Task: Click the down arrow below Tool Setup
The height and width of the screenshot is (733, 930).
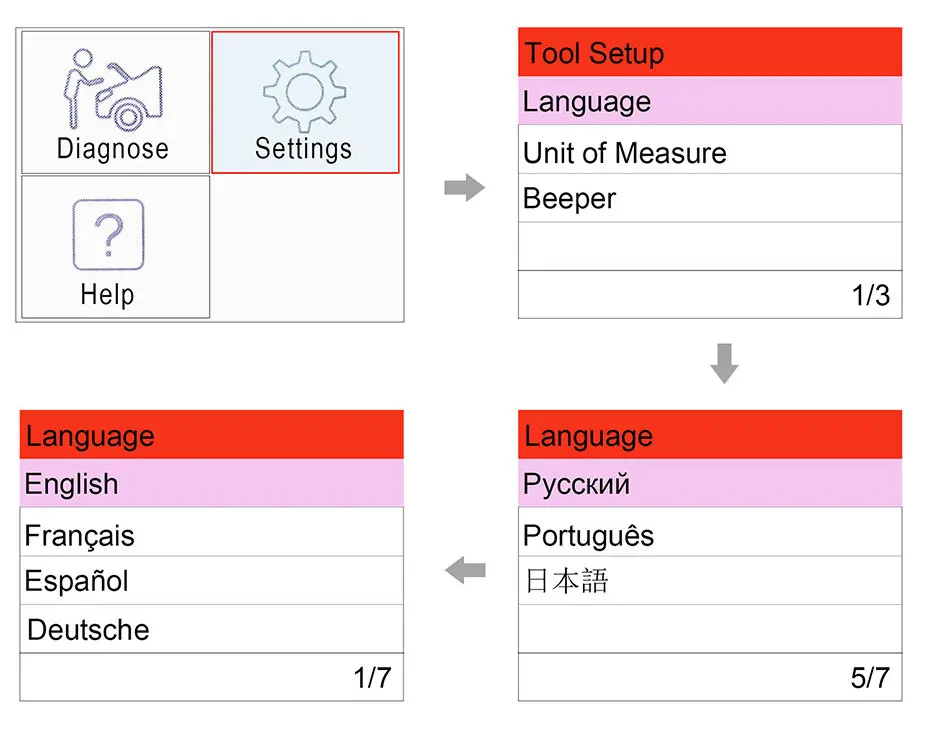Action: point(724,363)
